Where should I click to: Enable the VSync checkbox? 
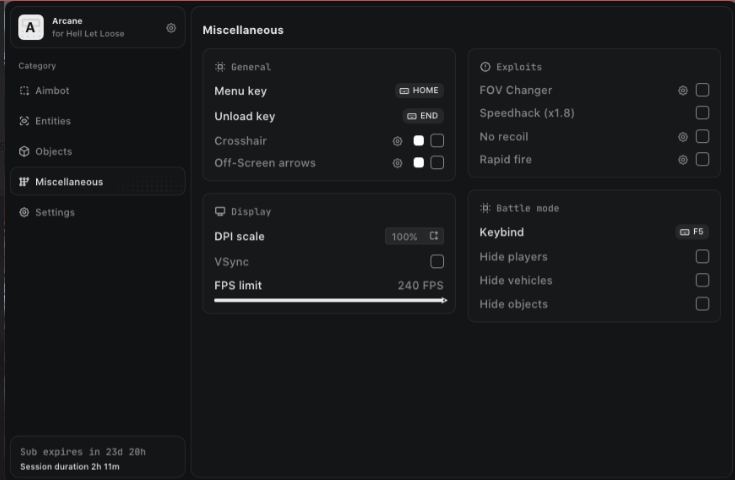coord(437,262)
